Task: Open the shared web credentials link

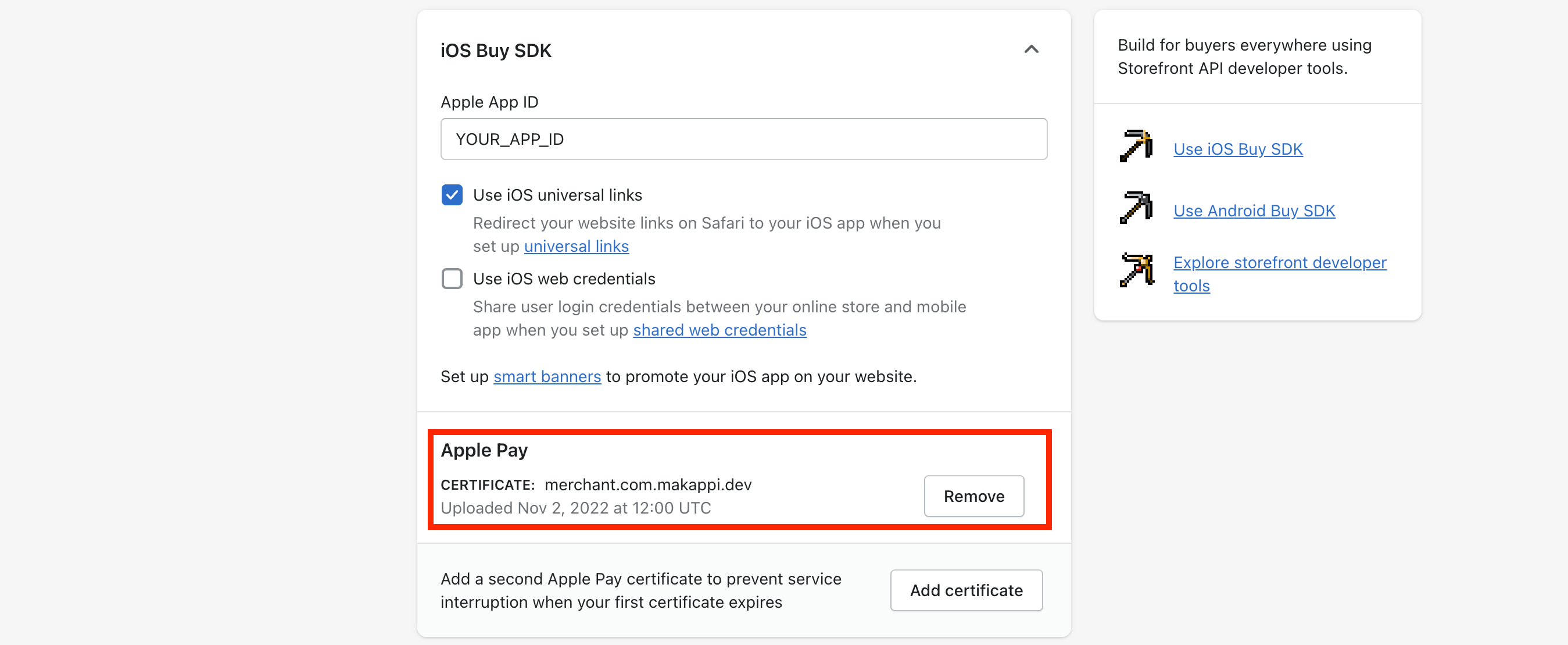Action: (719, 330)
